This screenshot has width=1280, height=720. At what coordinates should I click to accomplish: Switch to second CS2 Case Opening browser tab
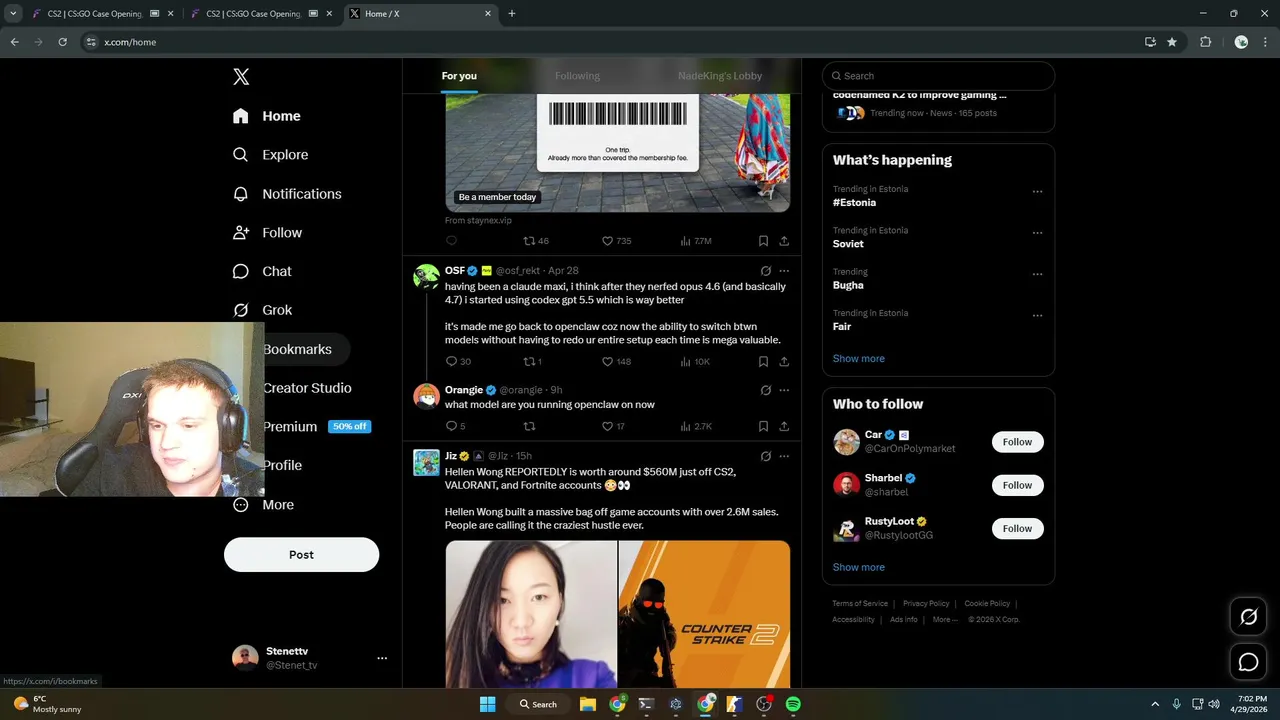coord(263,14)
